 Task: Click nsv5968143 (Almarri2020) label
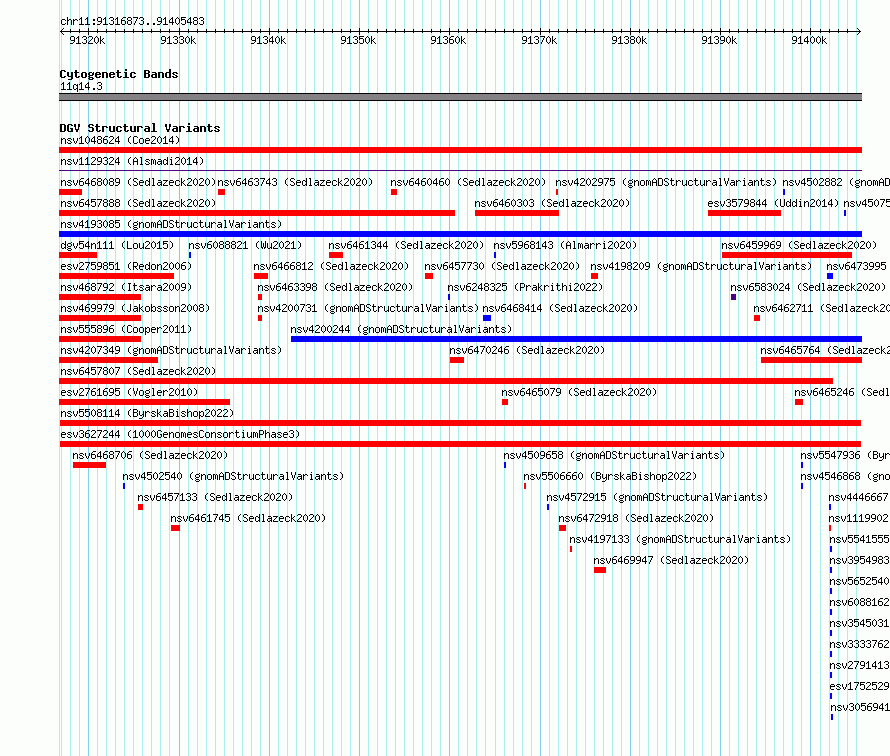565,245
